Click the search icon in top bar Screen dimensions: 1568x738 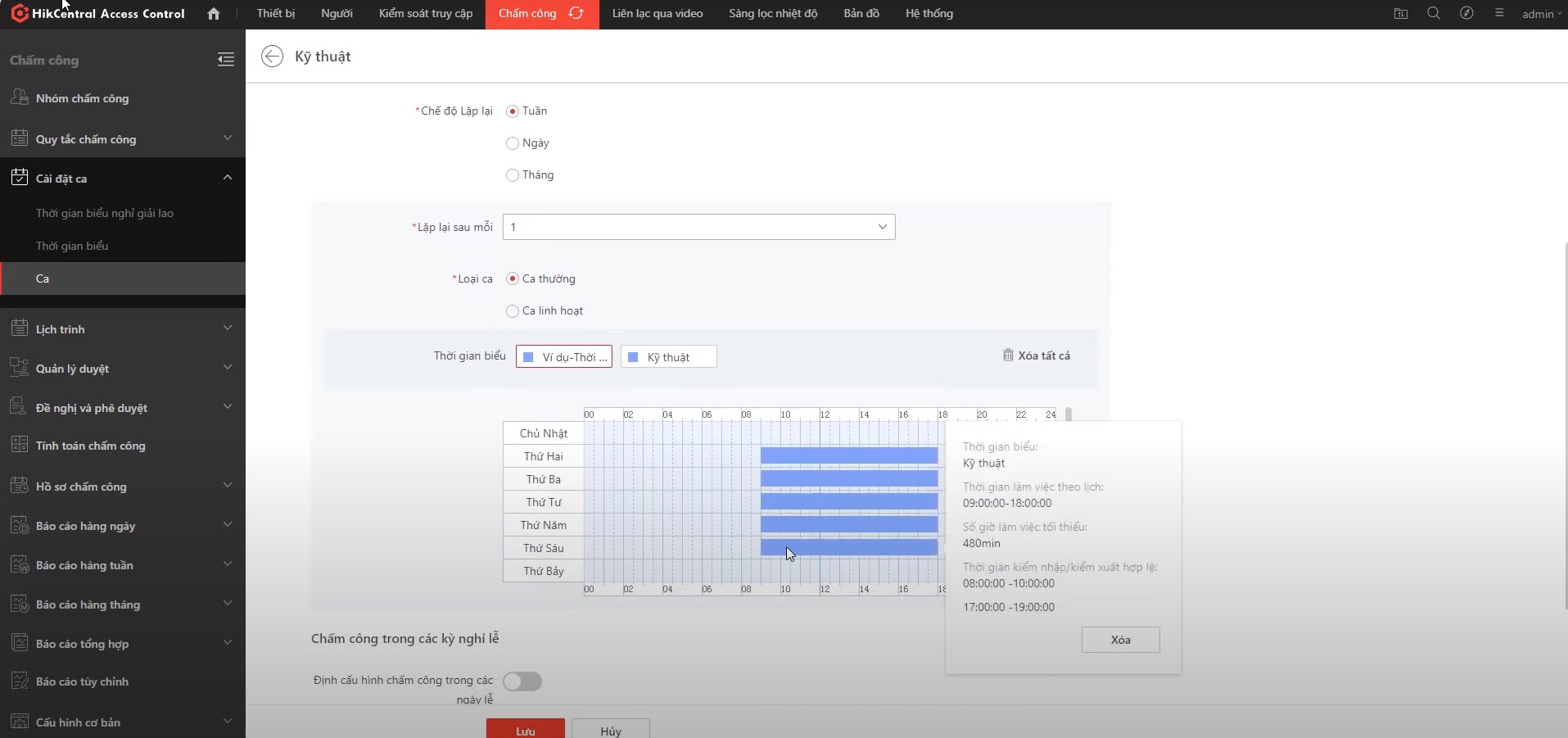pyautogui.click(x=1434, y=14)
